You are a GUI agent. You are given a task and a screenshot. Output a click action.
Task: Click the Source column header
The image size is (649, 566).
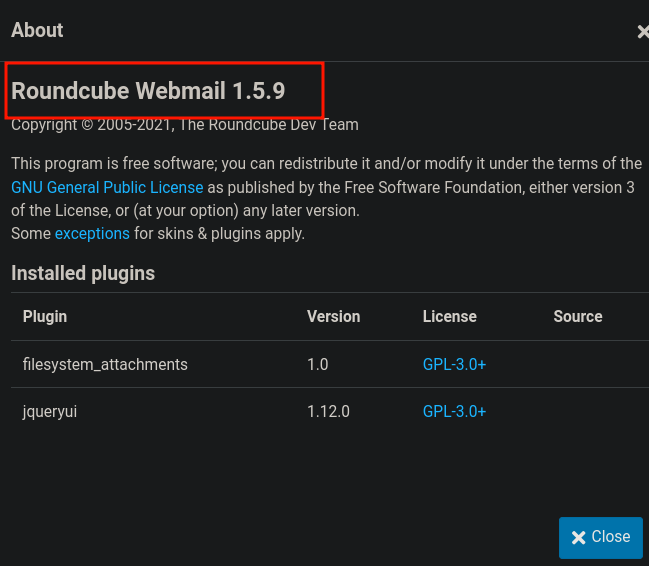pyautogui.click(x=578, y=316)
